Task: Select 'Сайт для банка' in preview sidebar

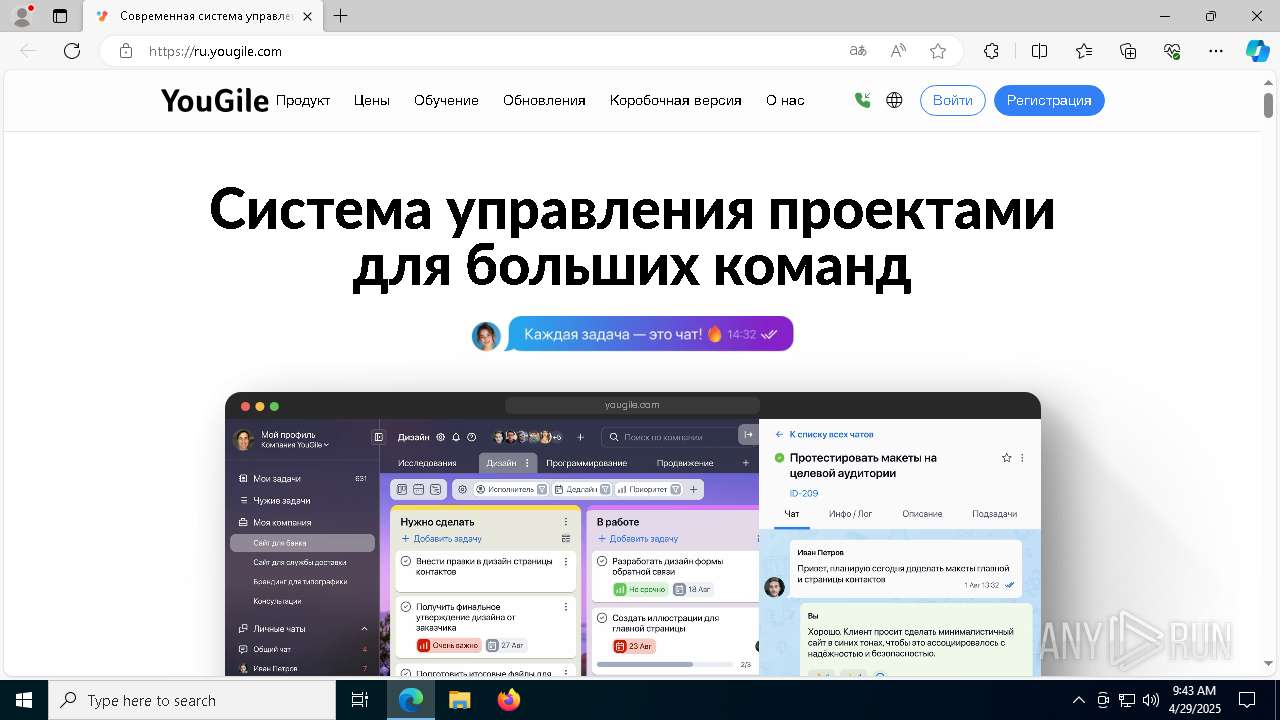Action: pos(302,543)
